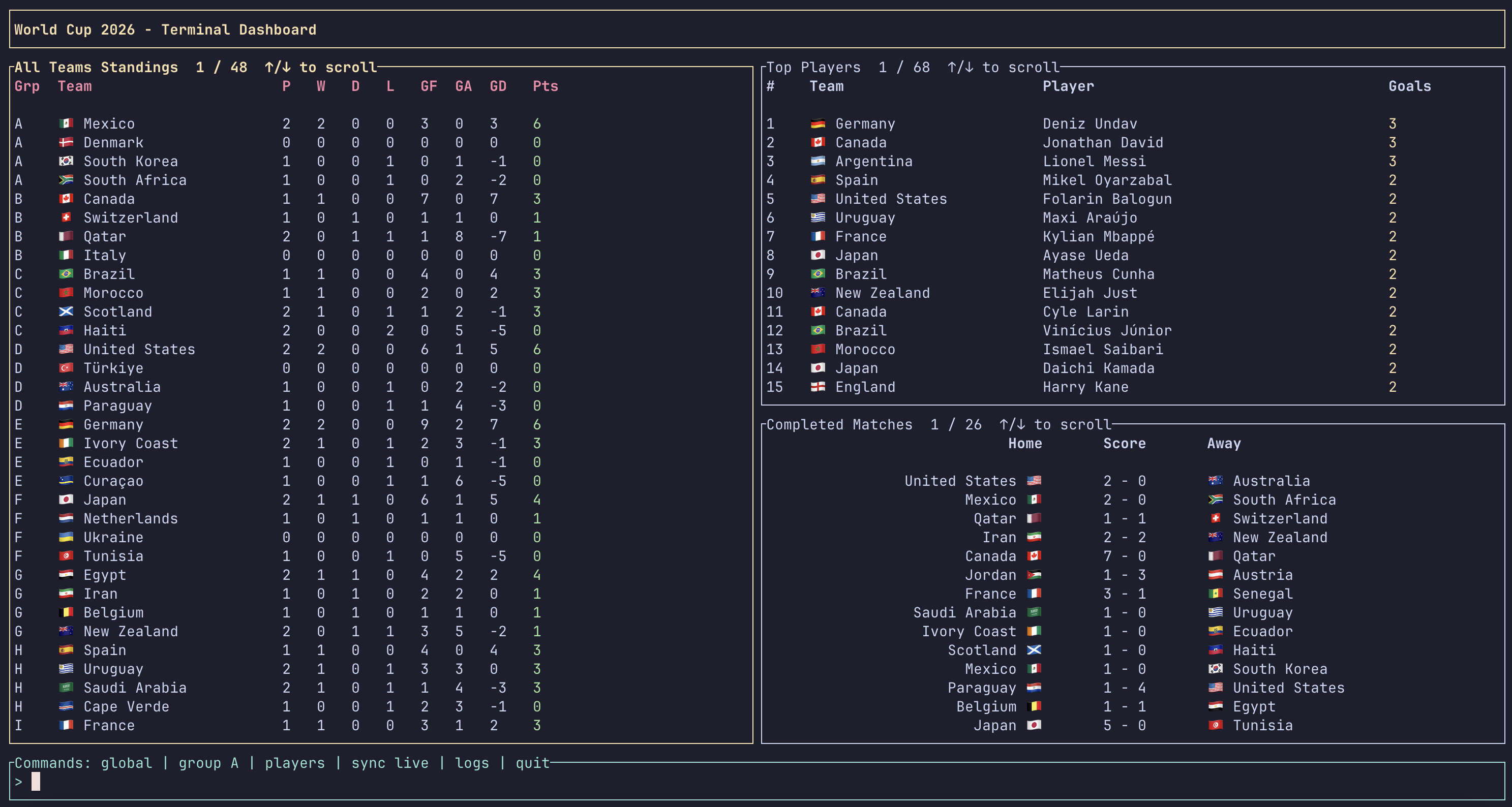The height and width of the screenshot is (807, 1512).
Task: Click the 5 - 0 score for Japan vs Tunisia
Action: (1124, 725)
